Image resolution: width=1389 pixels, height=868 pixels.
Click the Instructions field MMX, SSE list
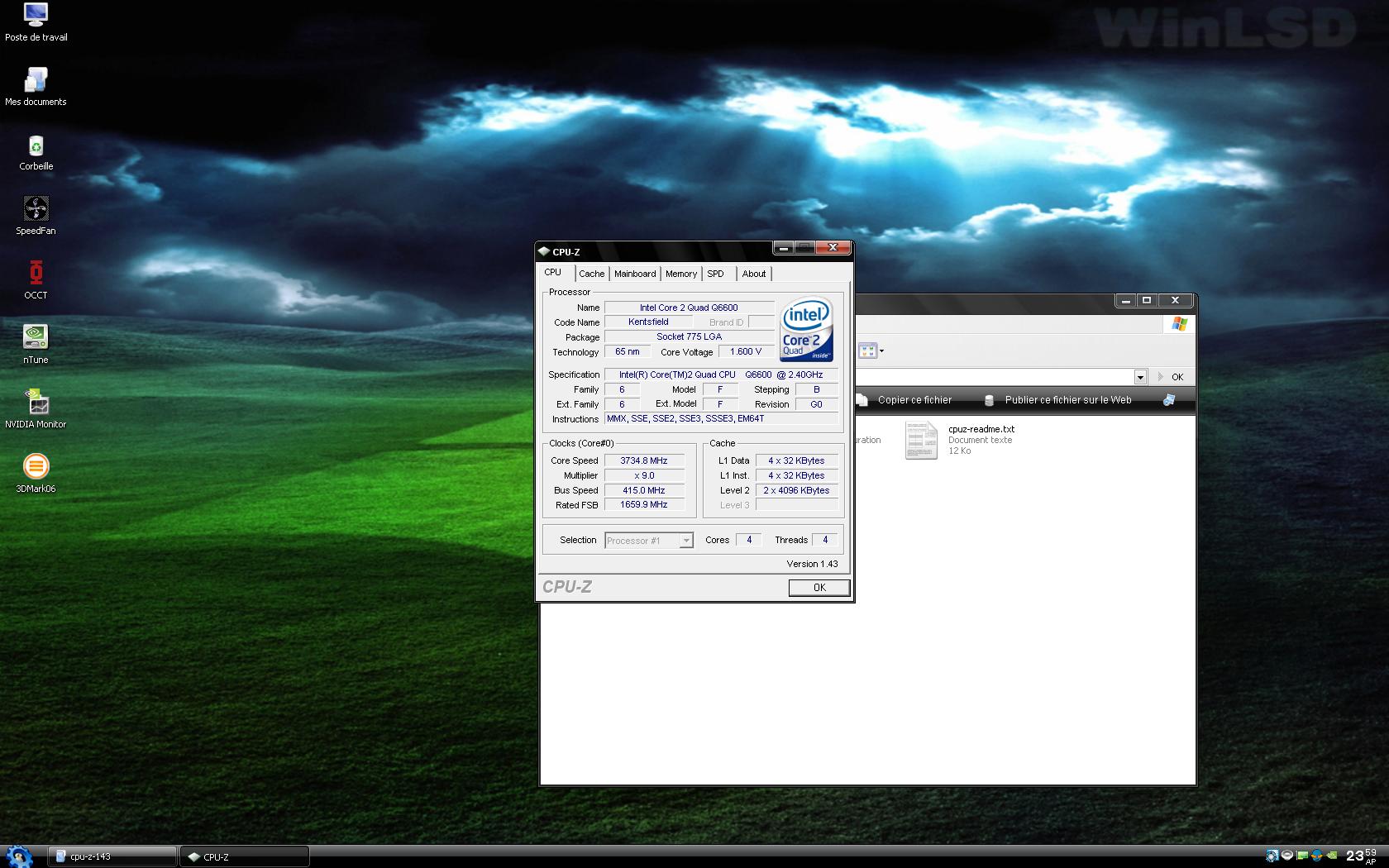(721, 419)
